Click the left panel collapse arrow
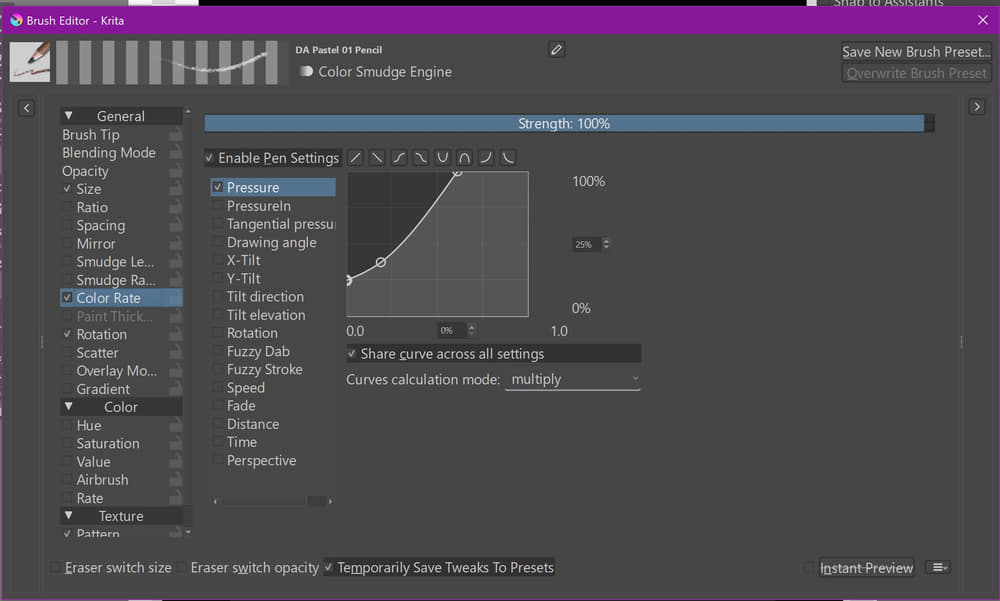Screen dimensions: 1000x601 coord(27,107)
